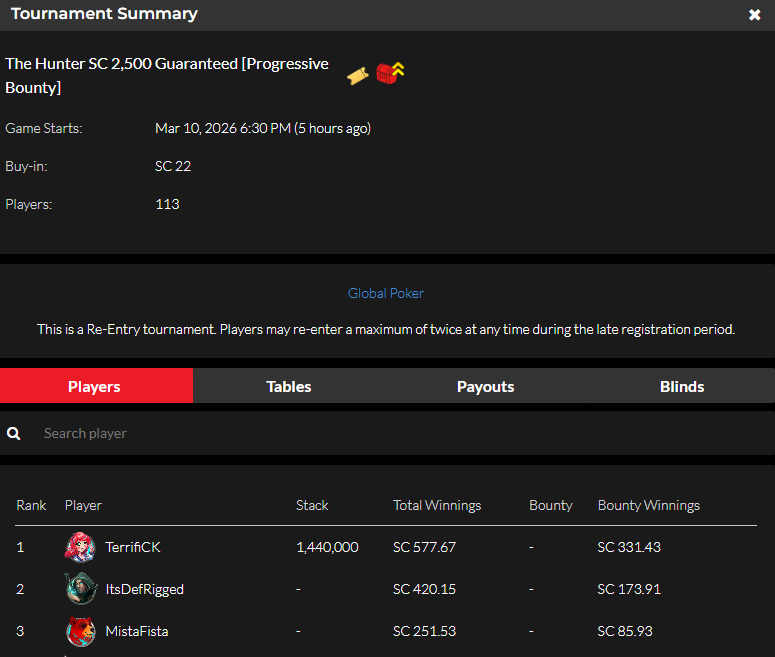Open MistaFista's bear avatar

tap(81, 631)
